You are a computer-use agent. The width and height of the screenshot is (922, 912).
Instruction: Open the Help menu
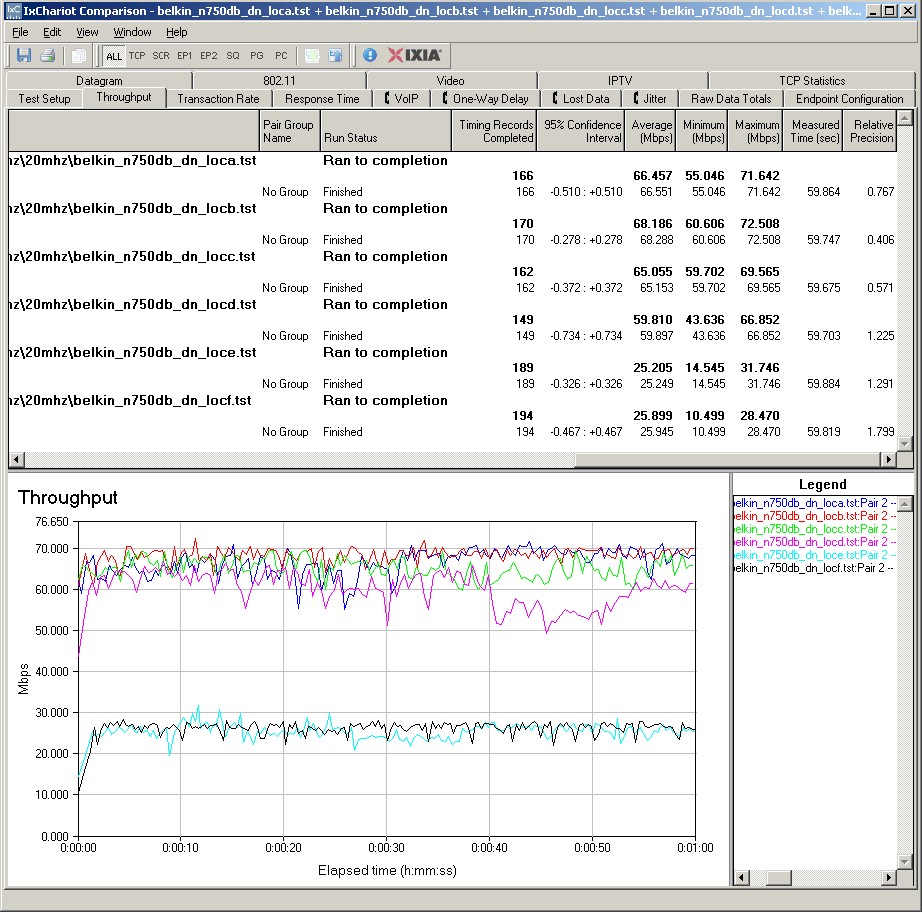[x=176, y=32]
